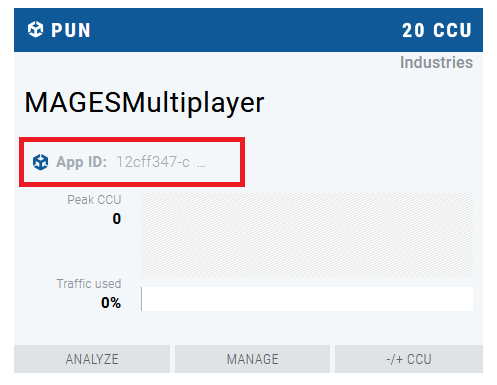This screenshot has width=497, height=385.
Task: Select the truncated App ID value 12cff347-c
Action: (x=153, y=162)
